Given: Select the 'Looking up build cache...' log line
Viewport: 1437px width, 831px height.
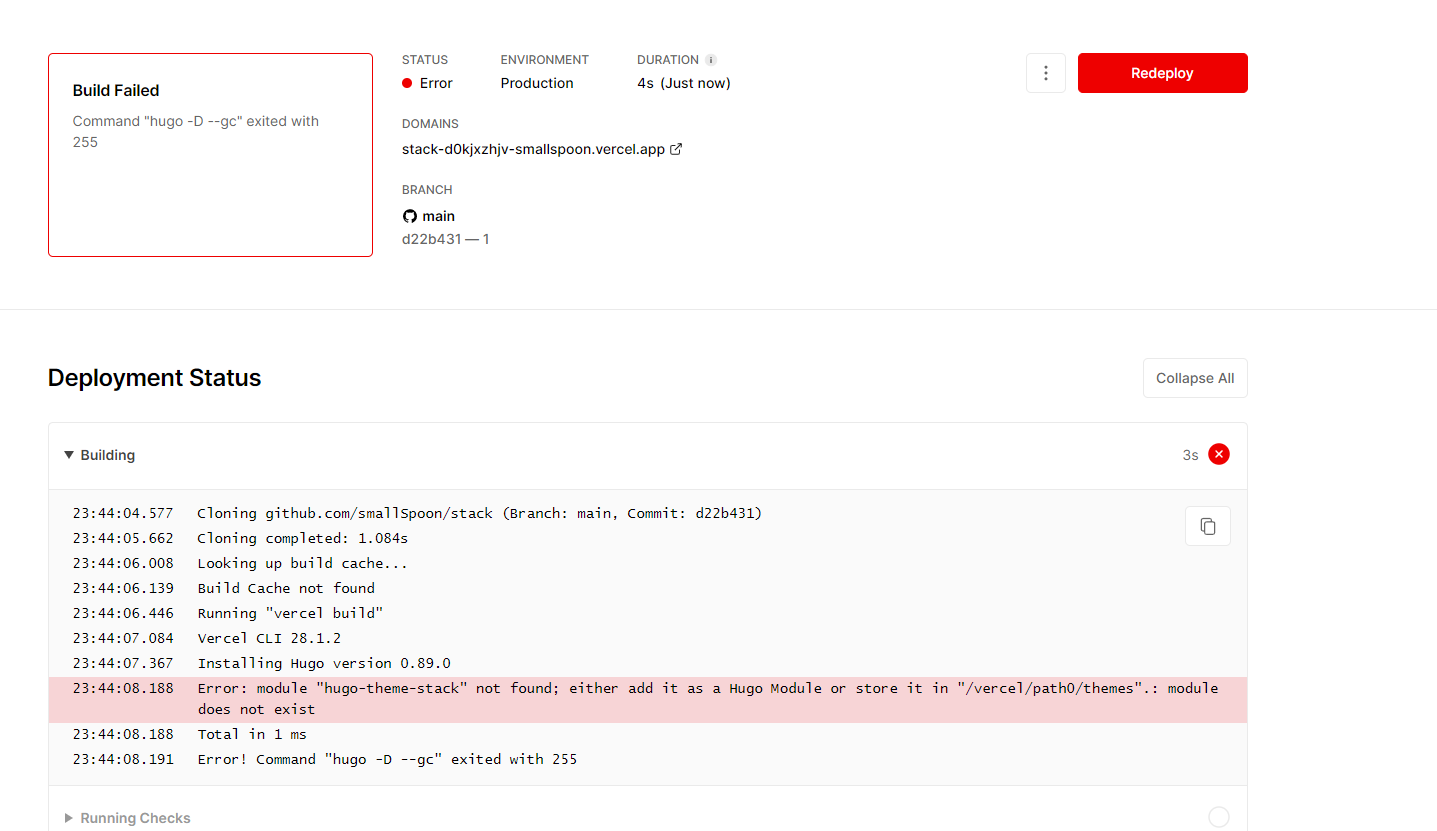Looking at the screenshot, I should tap(648, 563).
